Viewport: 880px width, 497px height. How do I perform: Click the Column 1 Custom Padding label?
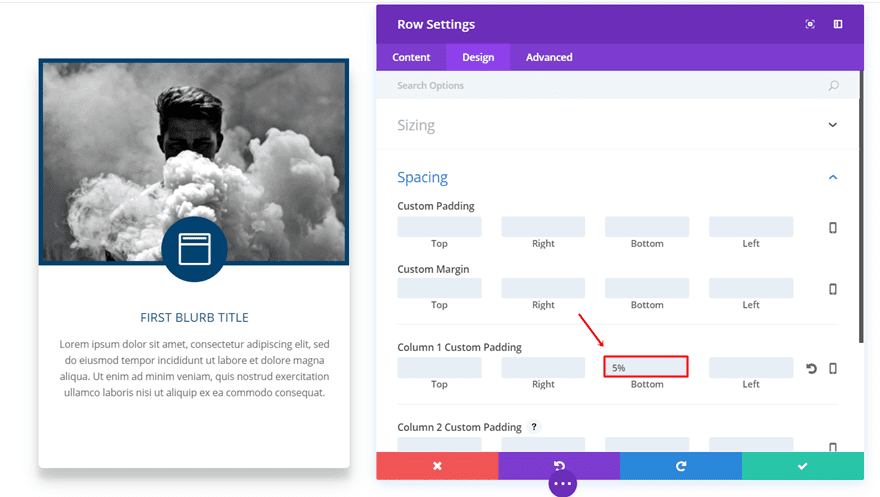point(459,347)
